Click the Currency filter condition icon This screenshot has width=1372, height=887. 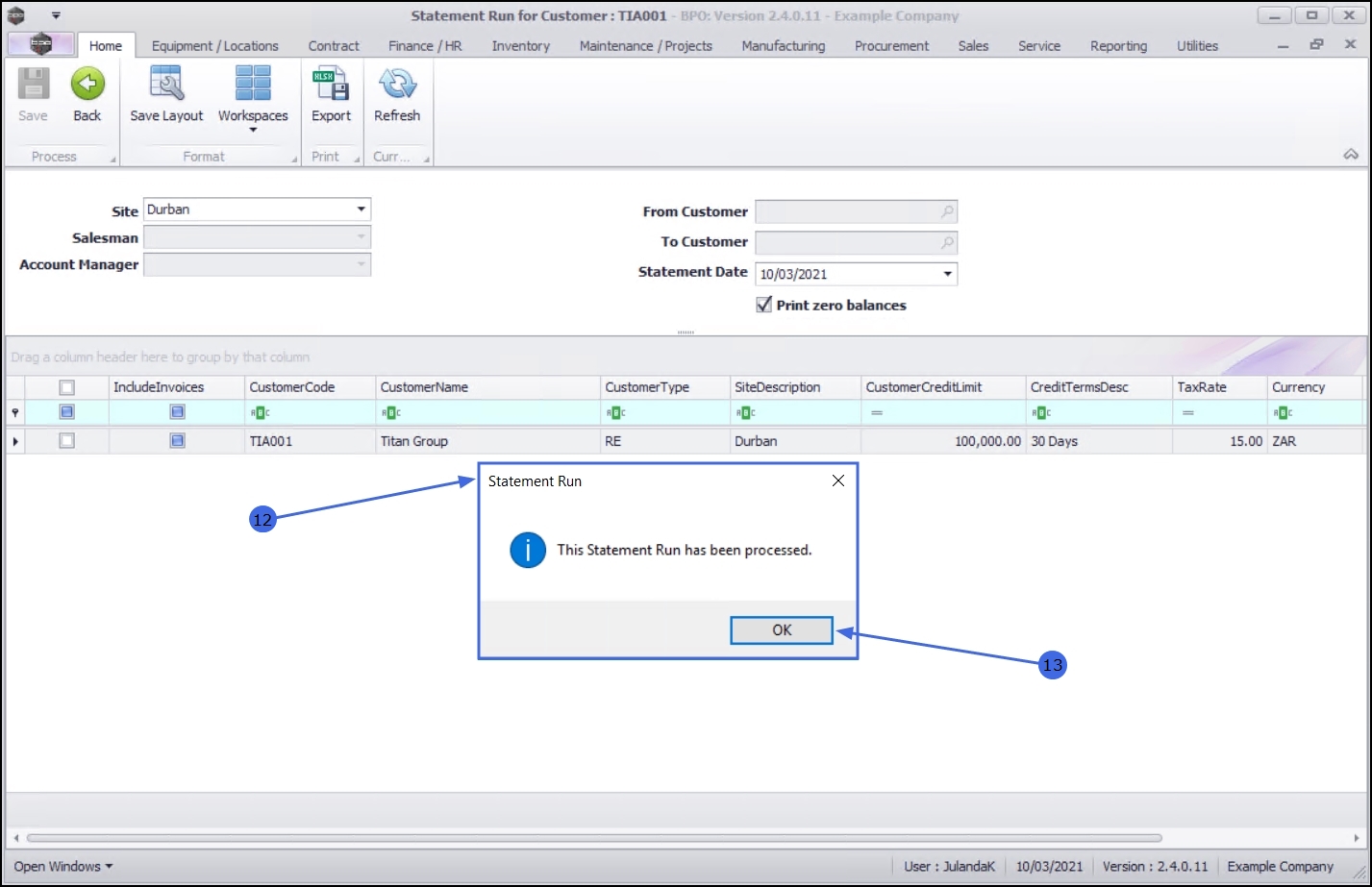(x=1283, y=413)
